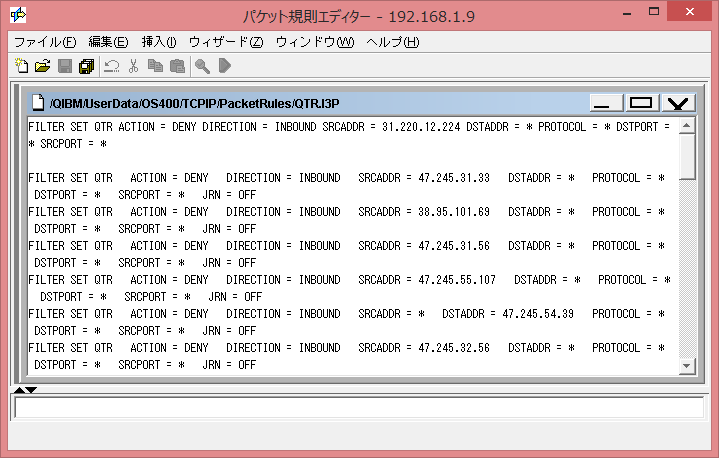Image resolution: width=719 pixels, height=458 pixels.
Task: Click the split pane up-arrow expander
Action: (18, 390)
